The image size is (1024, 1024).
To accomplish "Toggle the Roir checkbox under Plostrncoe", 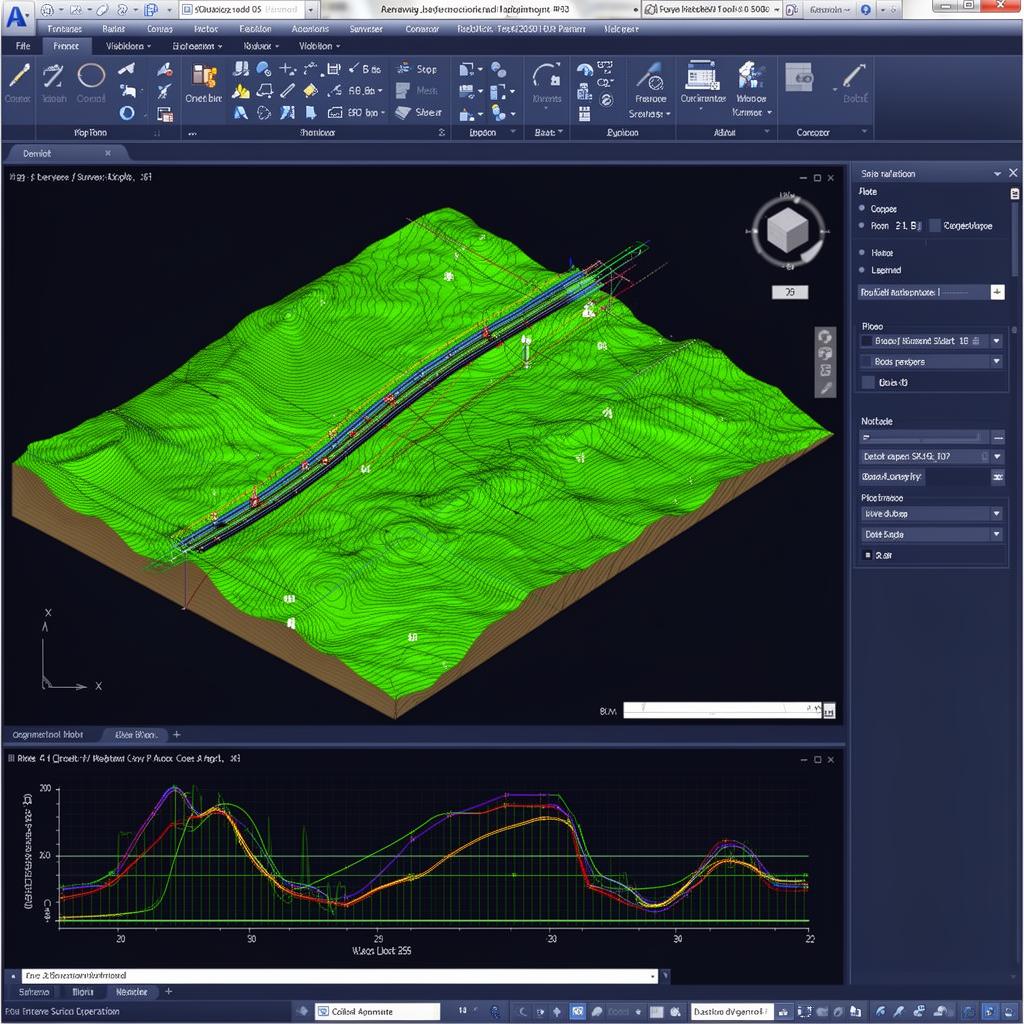I will point(867,555).
